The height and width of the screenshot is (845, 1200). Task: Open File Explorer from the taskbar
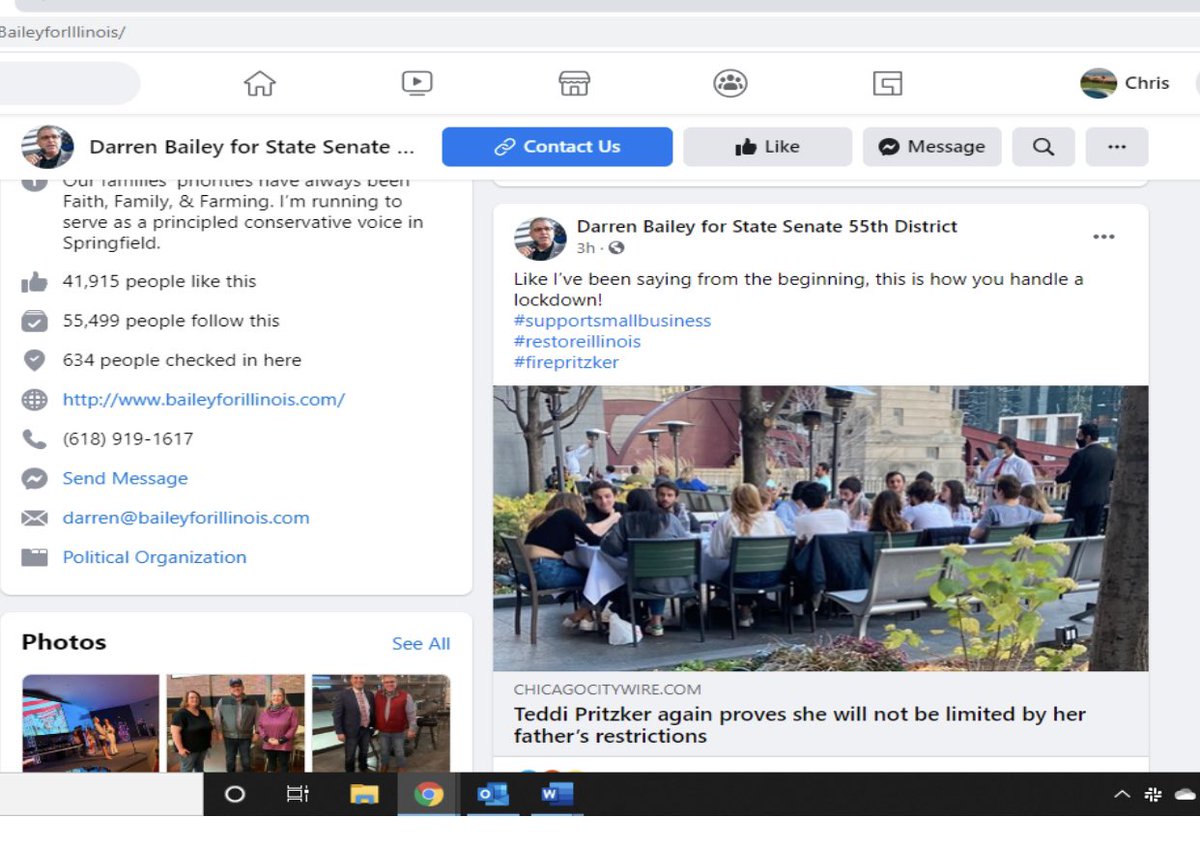pos(364,794)
